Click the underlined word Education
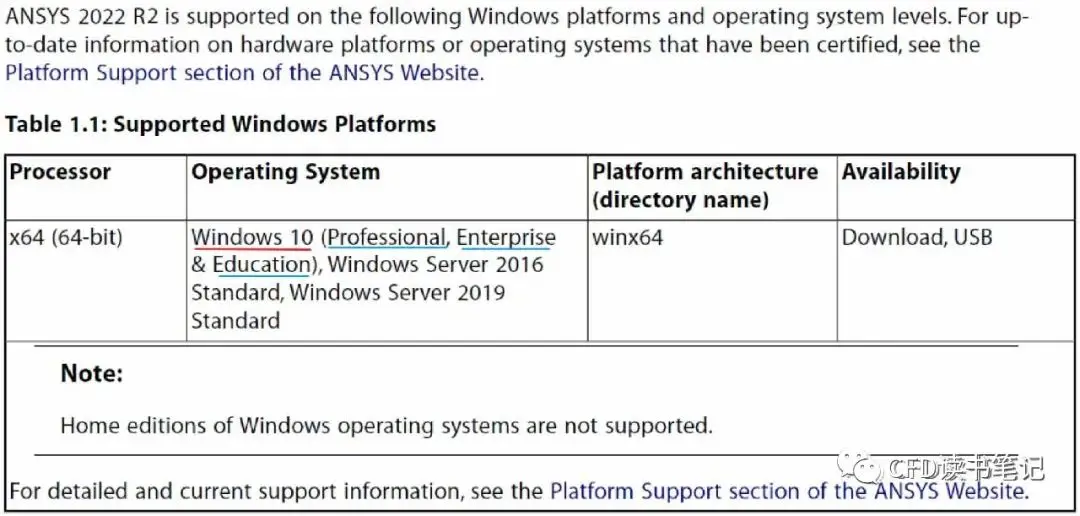 [x=260, y=265]
